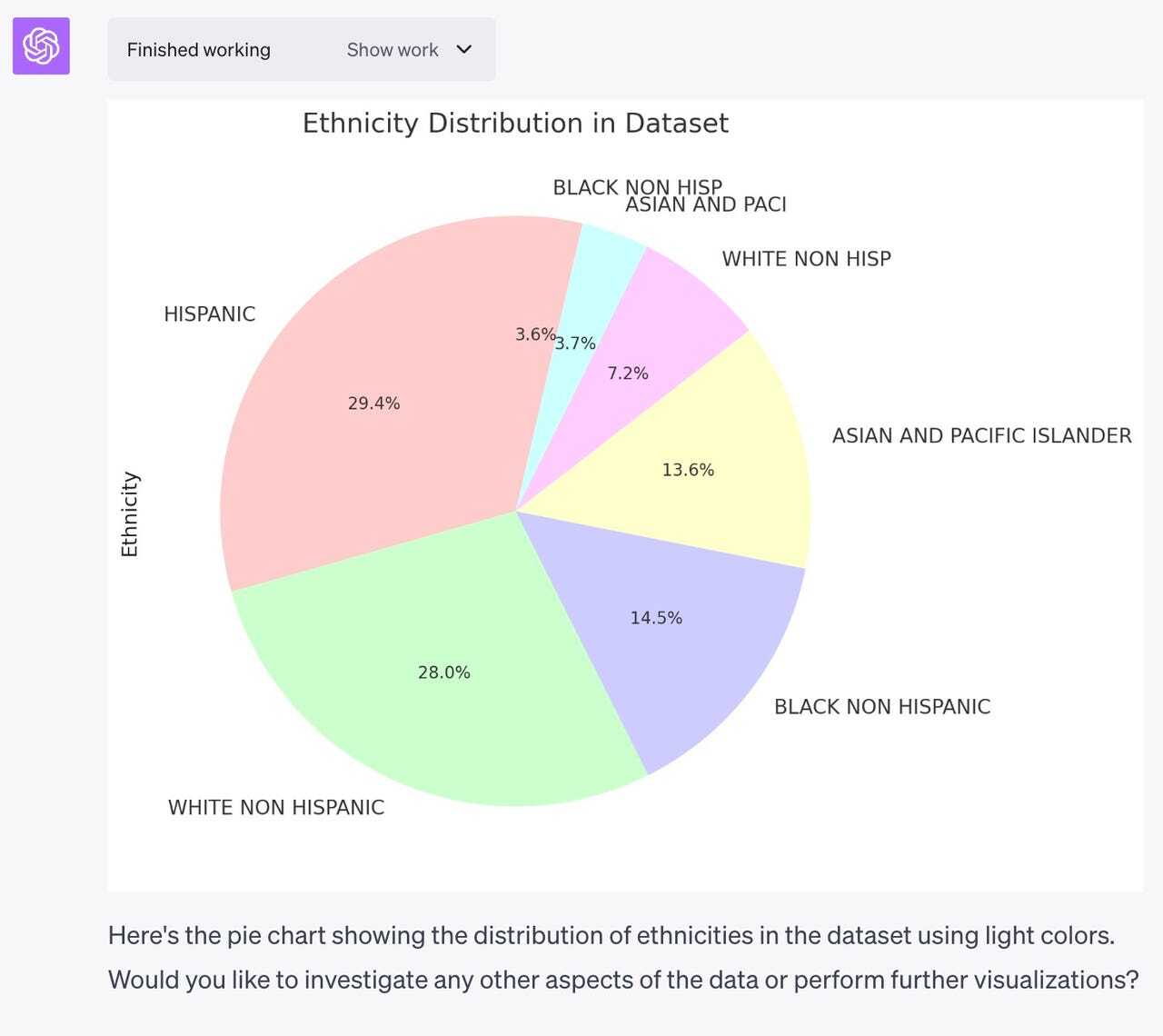Click the "Finished working" status label
The image size is (1163, 1036).
[198, 50]
